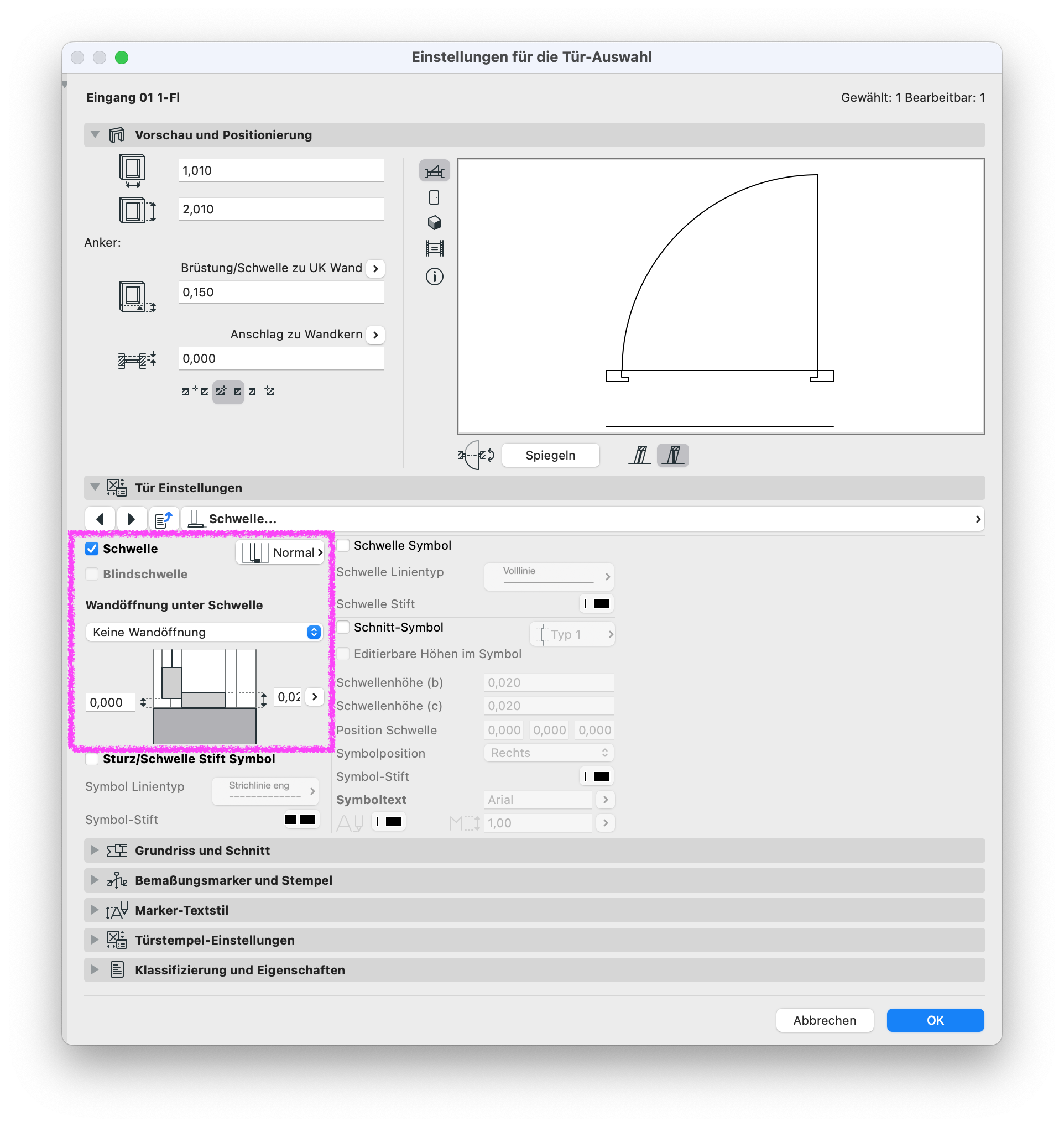
Task: Toggle Editierbare Höhen im Symbol checkbox
Action: (343, 654)
